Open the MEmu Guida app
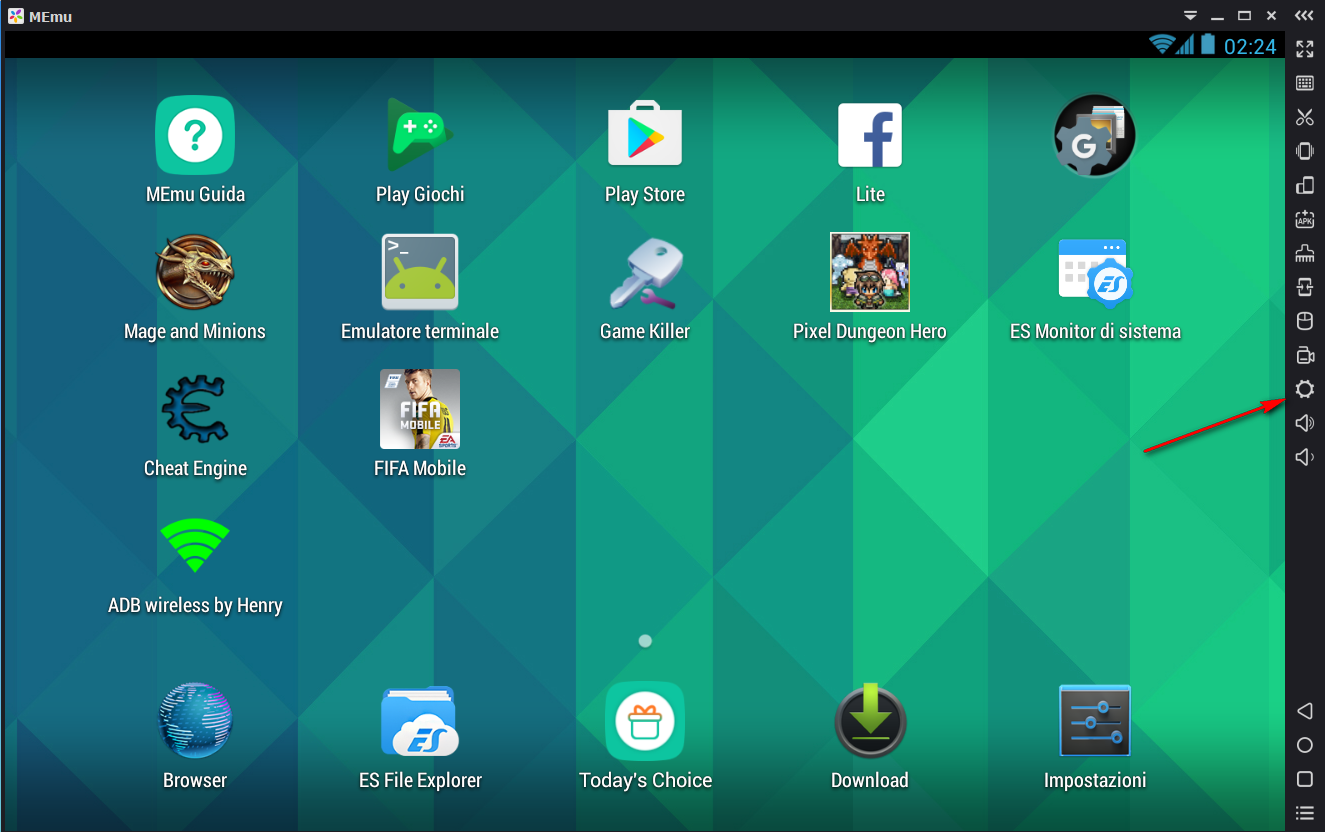This screenshot has width=1325, height=832. 195,135
